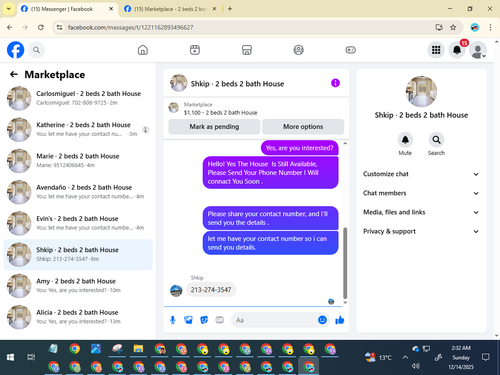Open the account profile menu
This screenshot has width=500, height=375.
click(478, 50)
